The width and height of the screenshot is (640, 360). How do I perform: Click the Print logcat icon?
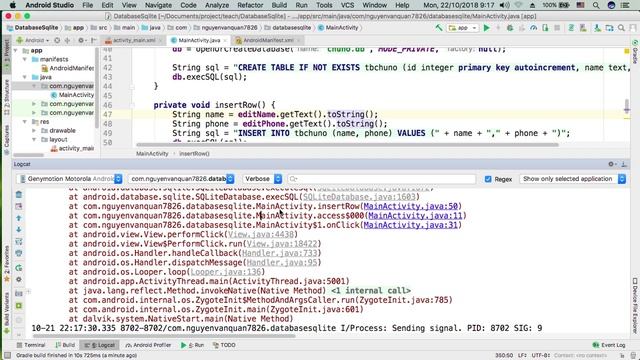click(x=19, y=253)
